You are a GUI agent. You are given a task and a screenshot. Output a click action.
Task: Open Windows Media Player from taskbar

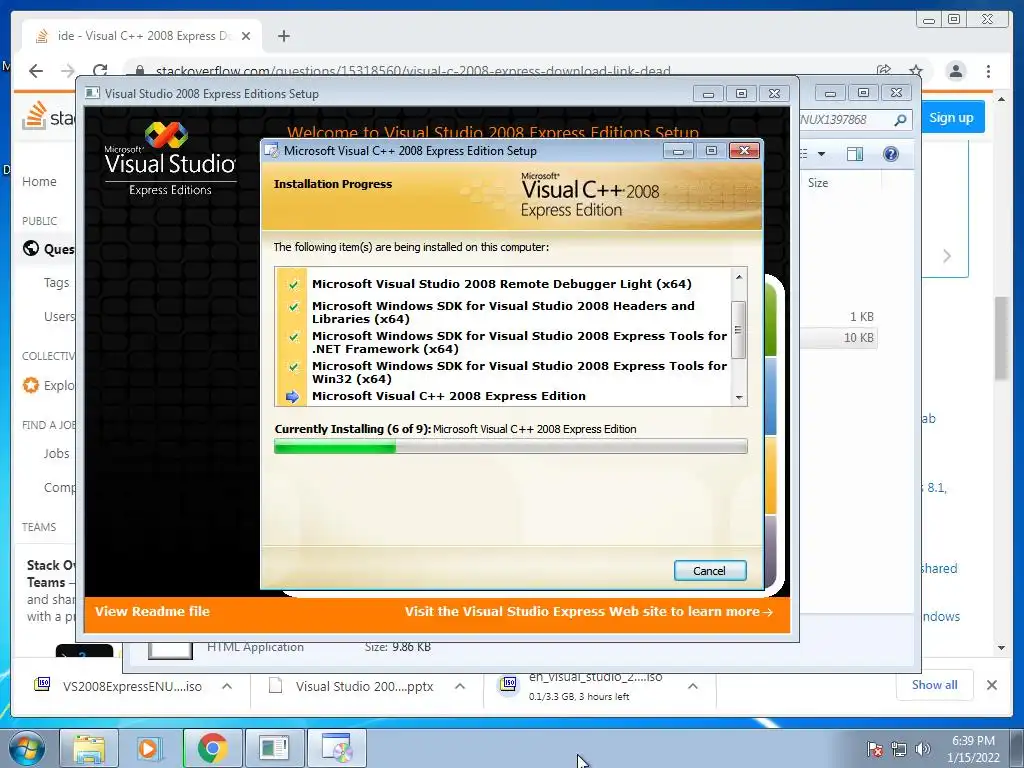point(150,748)
